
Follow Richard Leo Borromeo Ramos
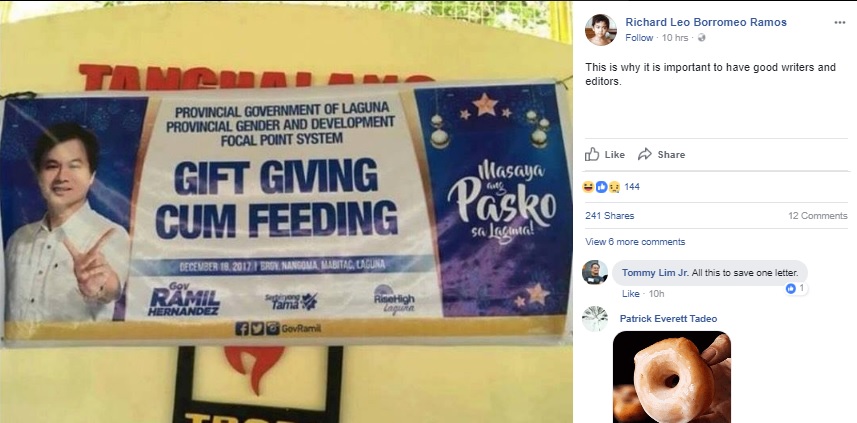pos(639,38)
